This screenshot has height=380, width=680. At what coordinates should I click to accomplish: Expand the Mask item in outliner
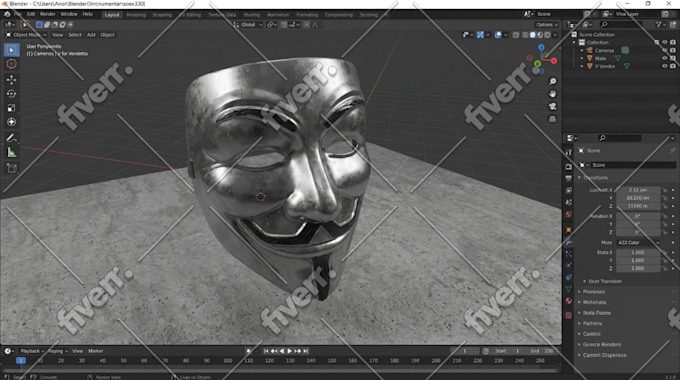pos(582,58)
